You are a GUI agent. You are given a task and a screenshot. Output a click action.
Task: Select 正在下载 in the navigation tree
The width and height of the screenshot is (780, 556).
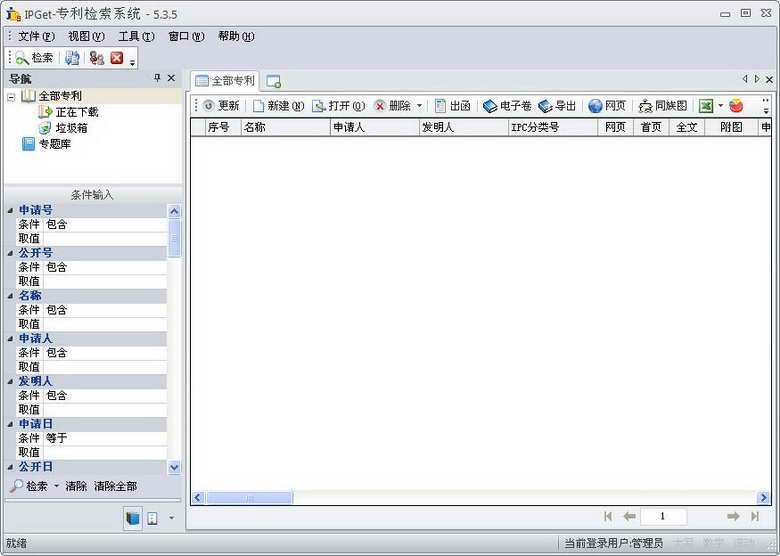click(77, 112)
